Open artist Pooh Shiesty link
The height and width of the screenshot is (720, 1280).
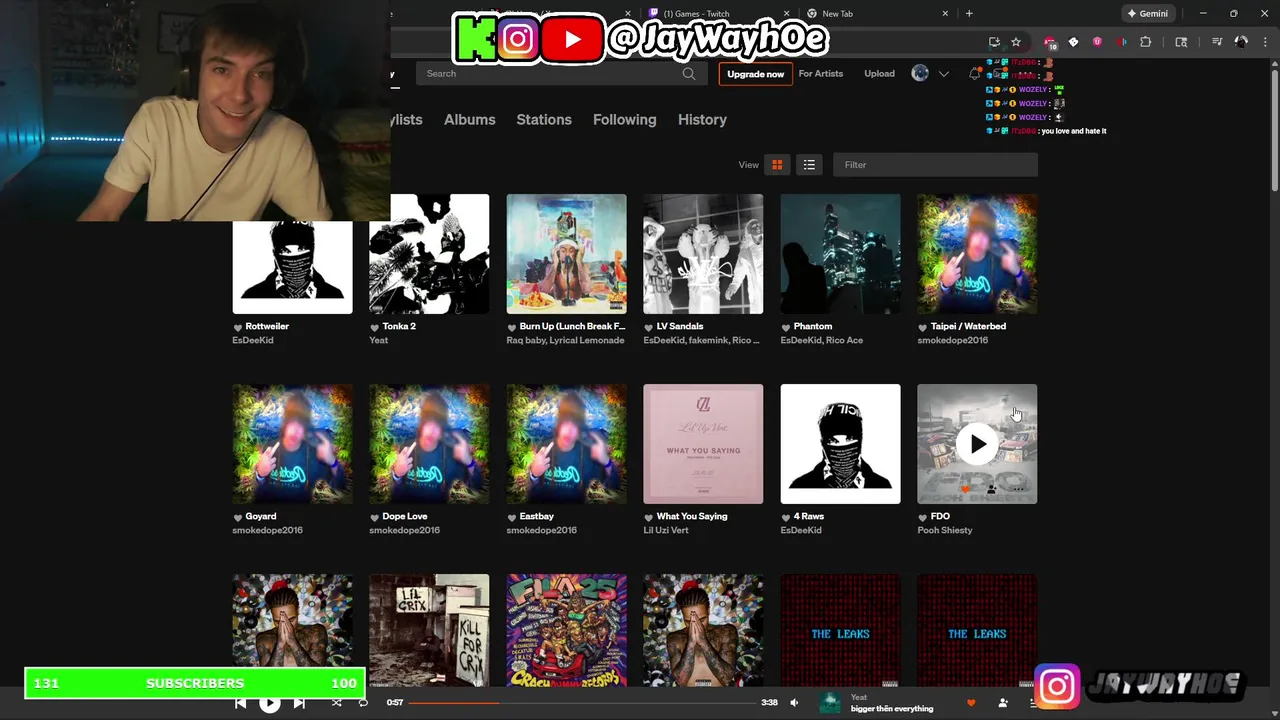(x=944, y=530)
